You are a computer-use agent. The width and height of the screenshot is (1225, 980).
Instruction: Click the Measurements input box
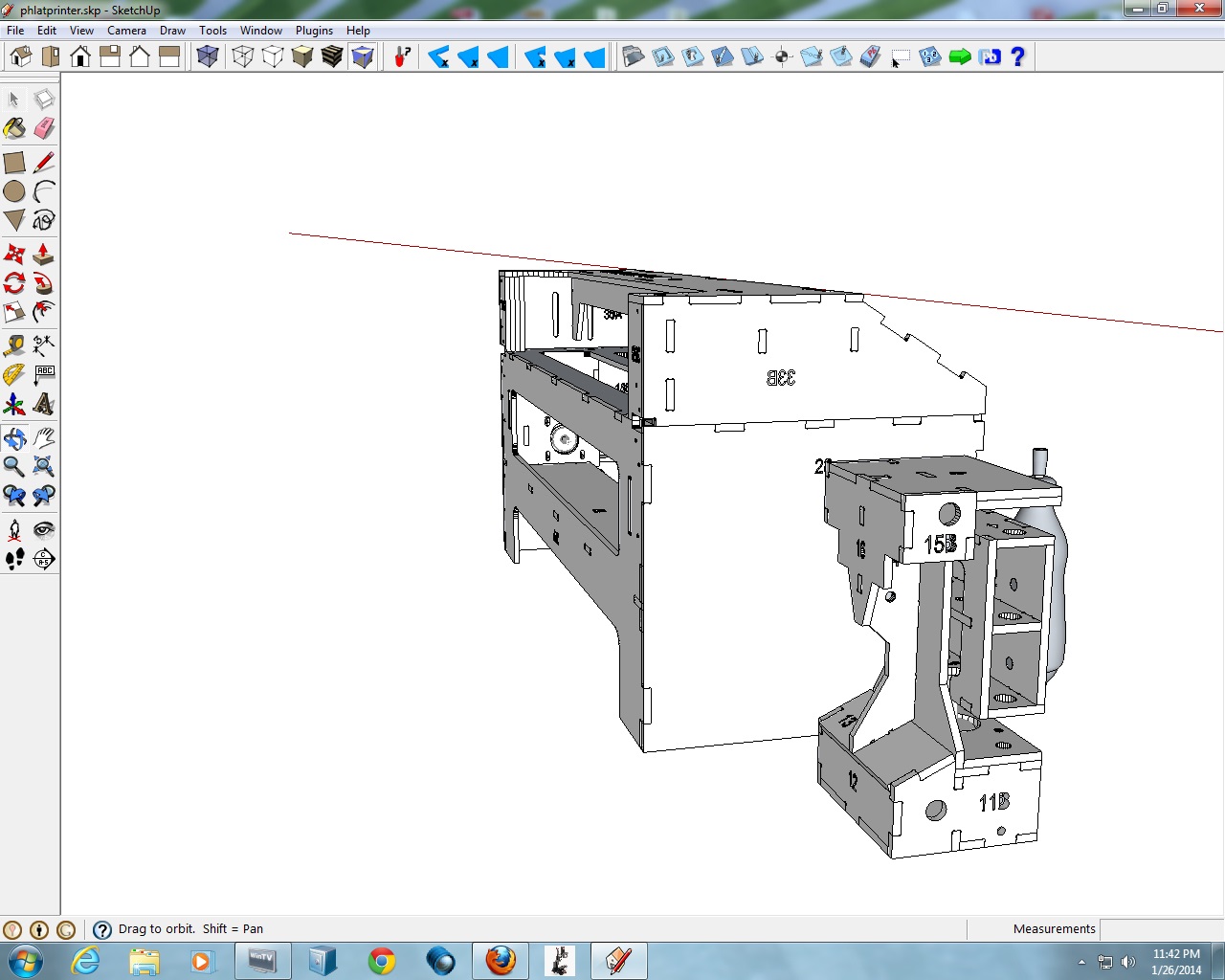pos(1161,929)
